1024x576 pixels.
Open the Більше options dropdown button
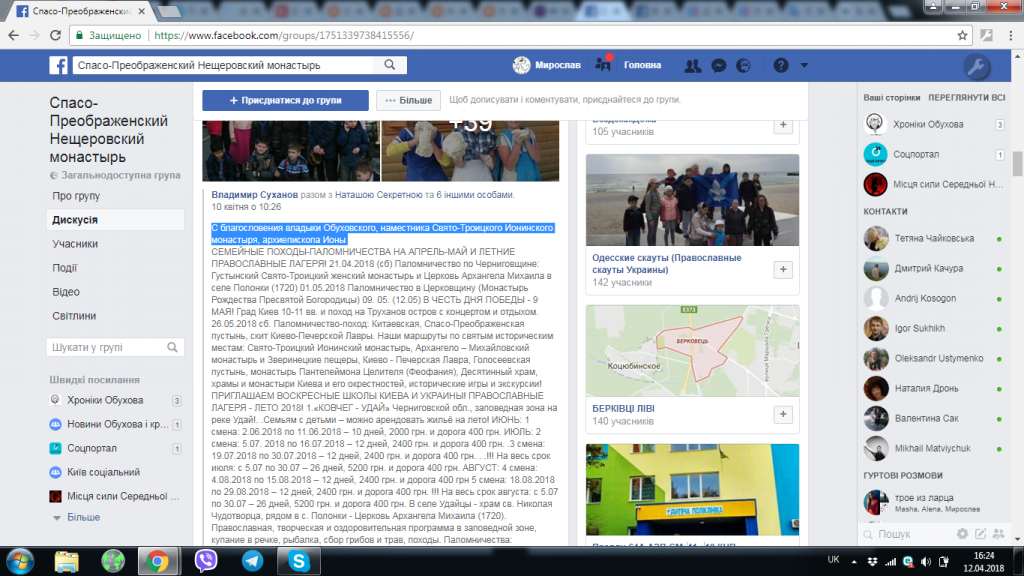coord(409,101)
